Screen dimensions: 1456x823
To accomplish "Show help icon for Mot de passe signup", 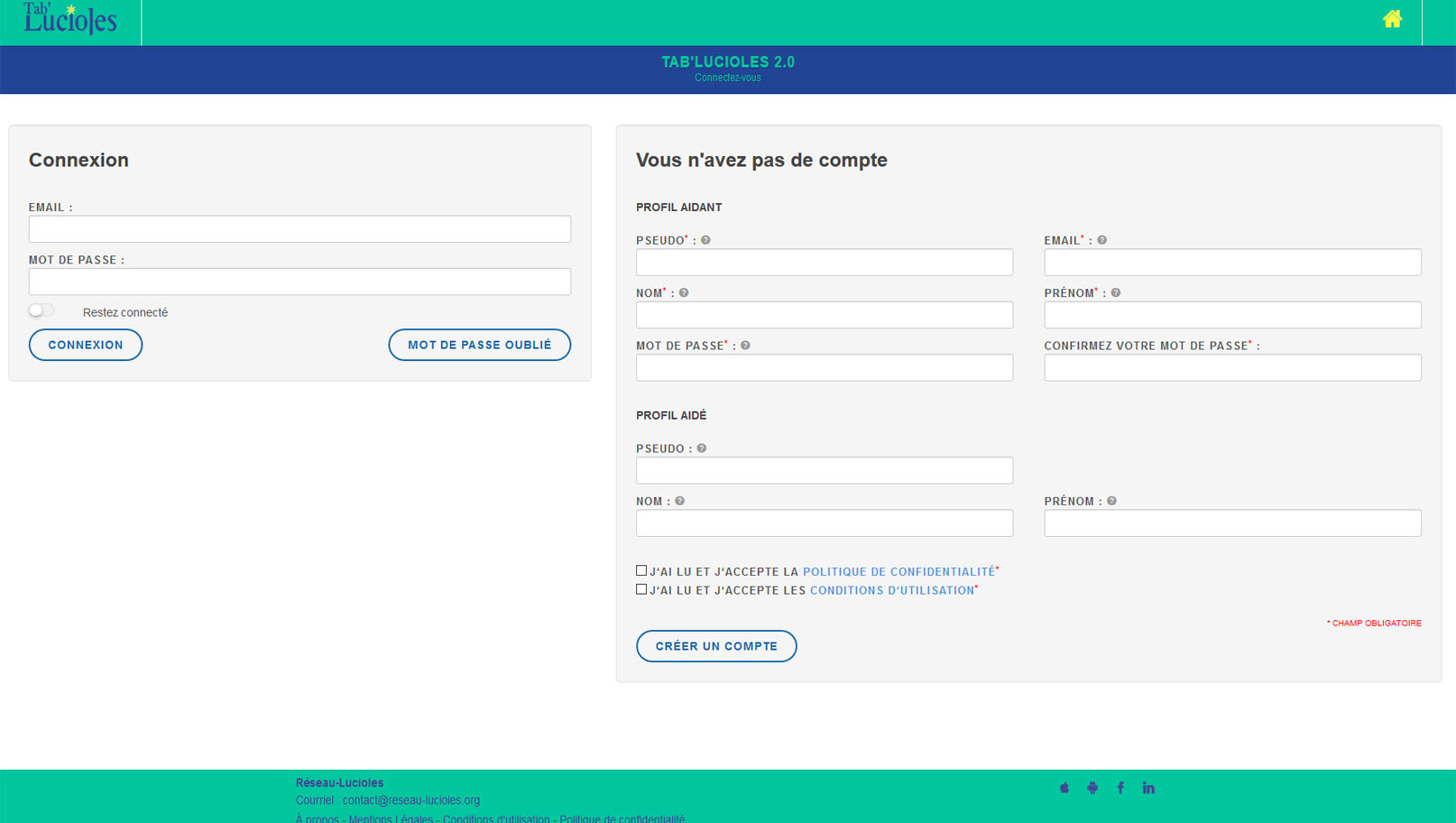I will (745, 345).
